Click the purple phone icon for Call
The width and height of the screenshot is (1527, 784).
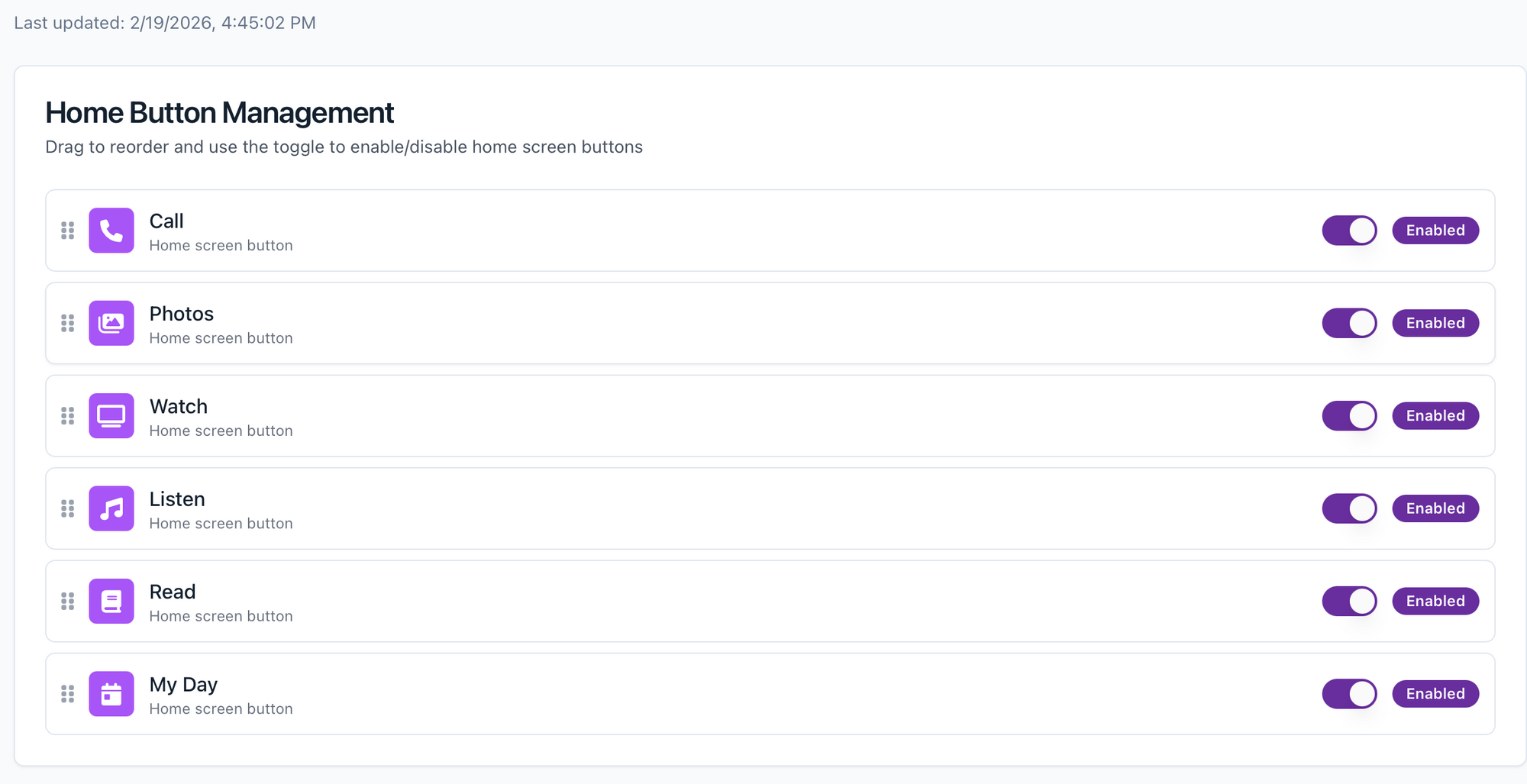coord(111,231)
